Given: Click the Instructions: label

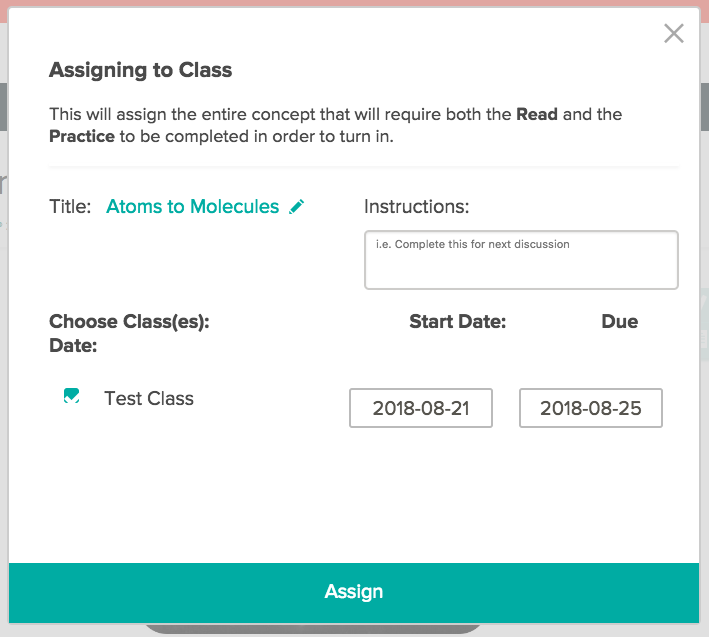Looking at the screenshot, I should [417, 207].
